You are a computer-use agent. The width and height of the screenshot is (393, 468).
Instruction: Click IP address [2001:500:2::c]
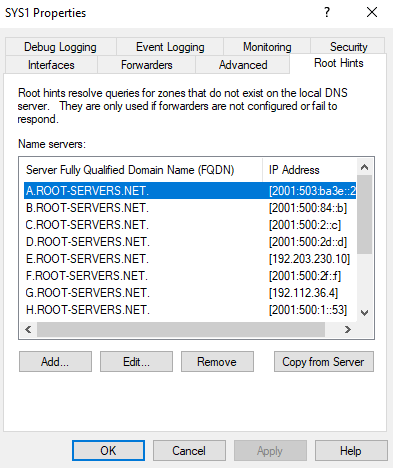tap(305, 225)
